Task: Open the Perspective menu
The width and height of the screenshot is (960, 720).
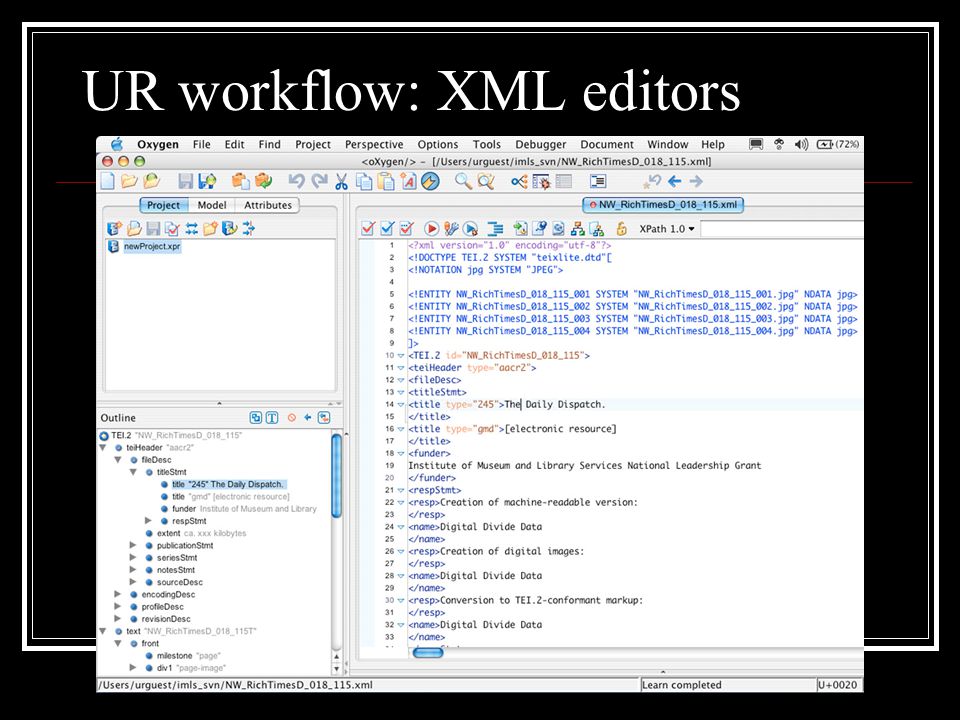Action: click(373, 144)
